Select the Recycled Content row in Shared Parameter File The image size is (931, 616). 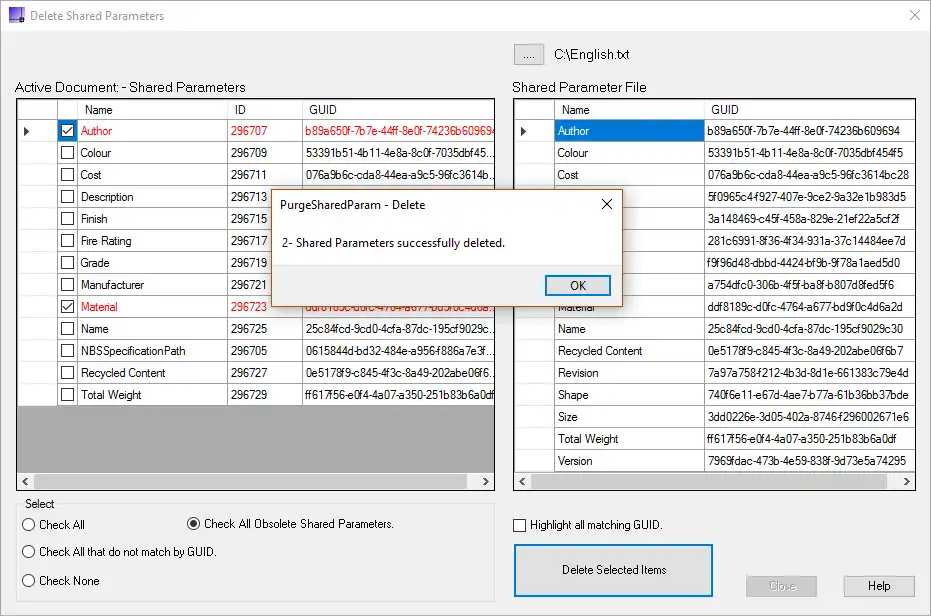(x=600, y=351)
